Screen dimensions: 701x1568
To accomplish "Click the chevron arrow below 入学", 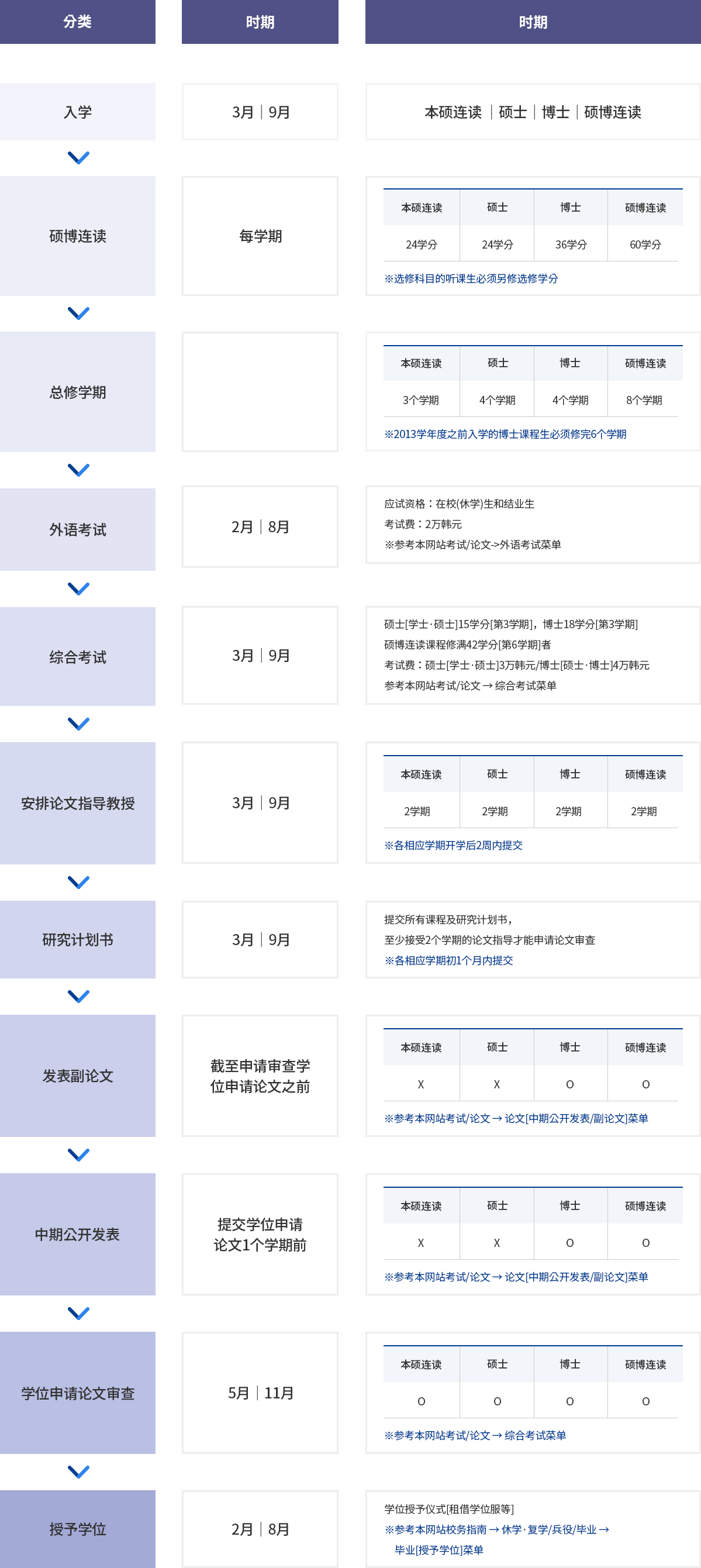I will (x=78, y=158).
